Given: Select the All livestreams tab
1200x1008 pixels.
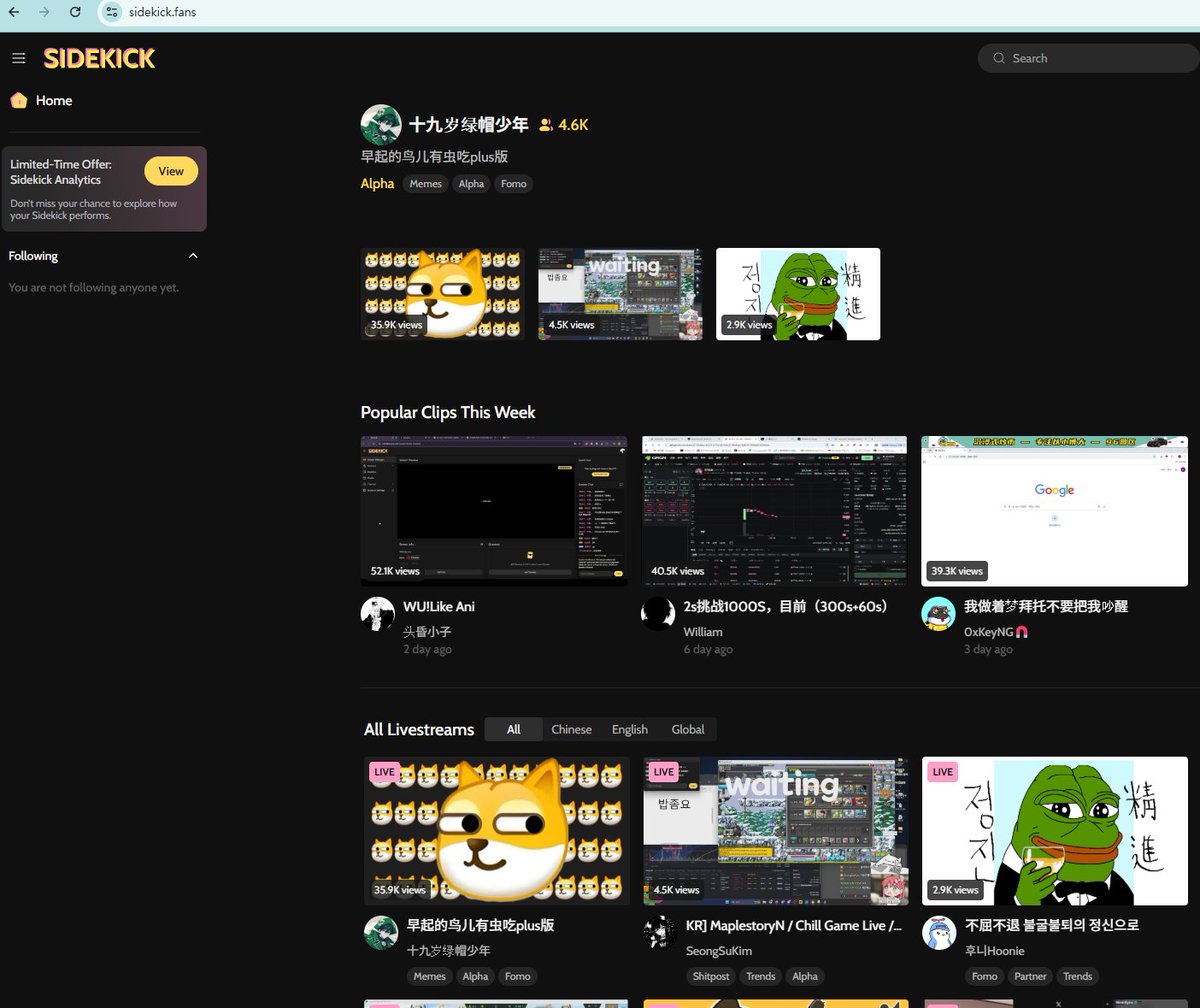Looking at the screenshot, I should (x=513, y=729).
